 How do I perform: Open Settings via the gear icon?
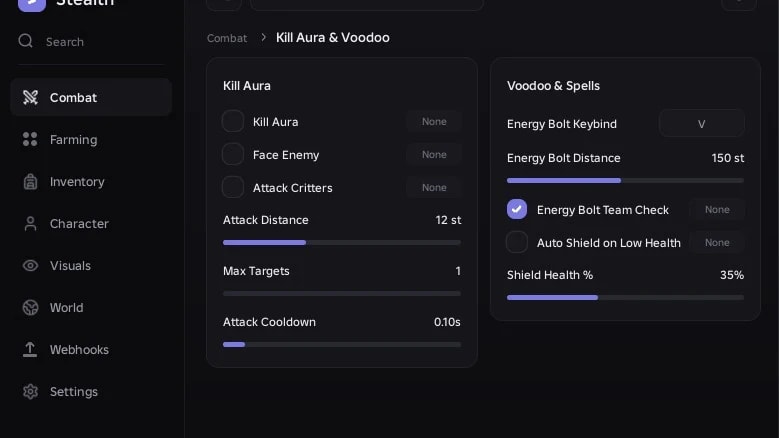pyautogui.click(x=30, y=391)
